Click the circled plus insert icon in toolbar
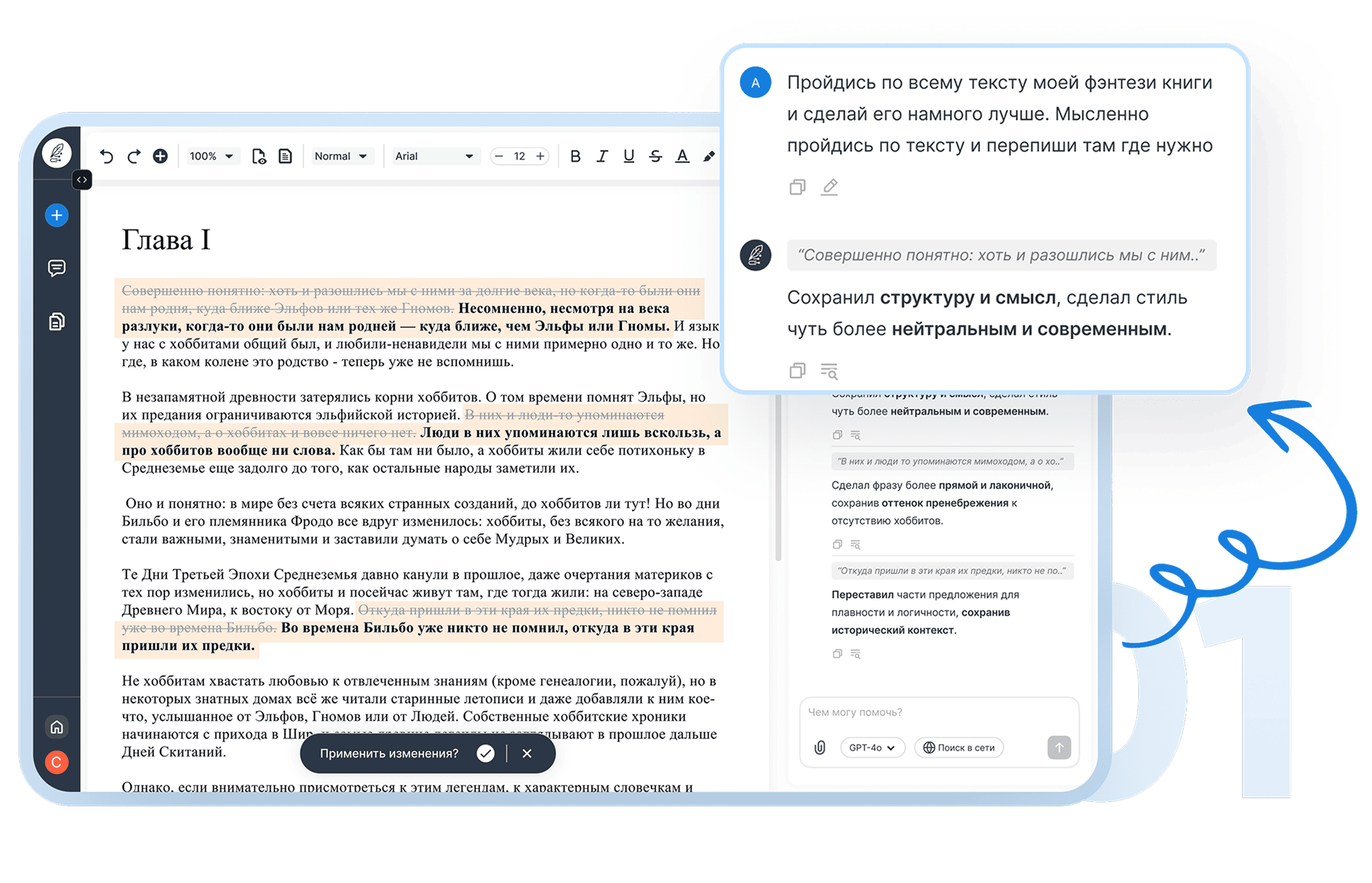The image size is (1372, 883). point(160,156)
